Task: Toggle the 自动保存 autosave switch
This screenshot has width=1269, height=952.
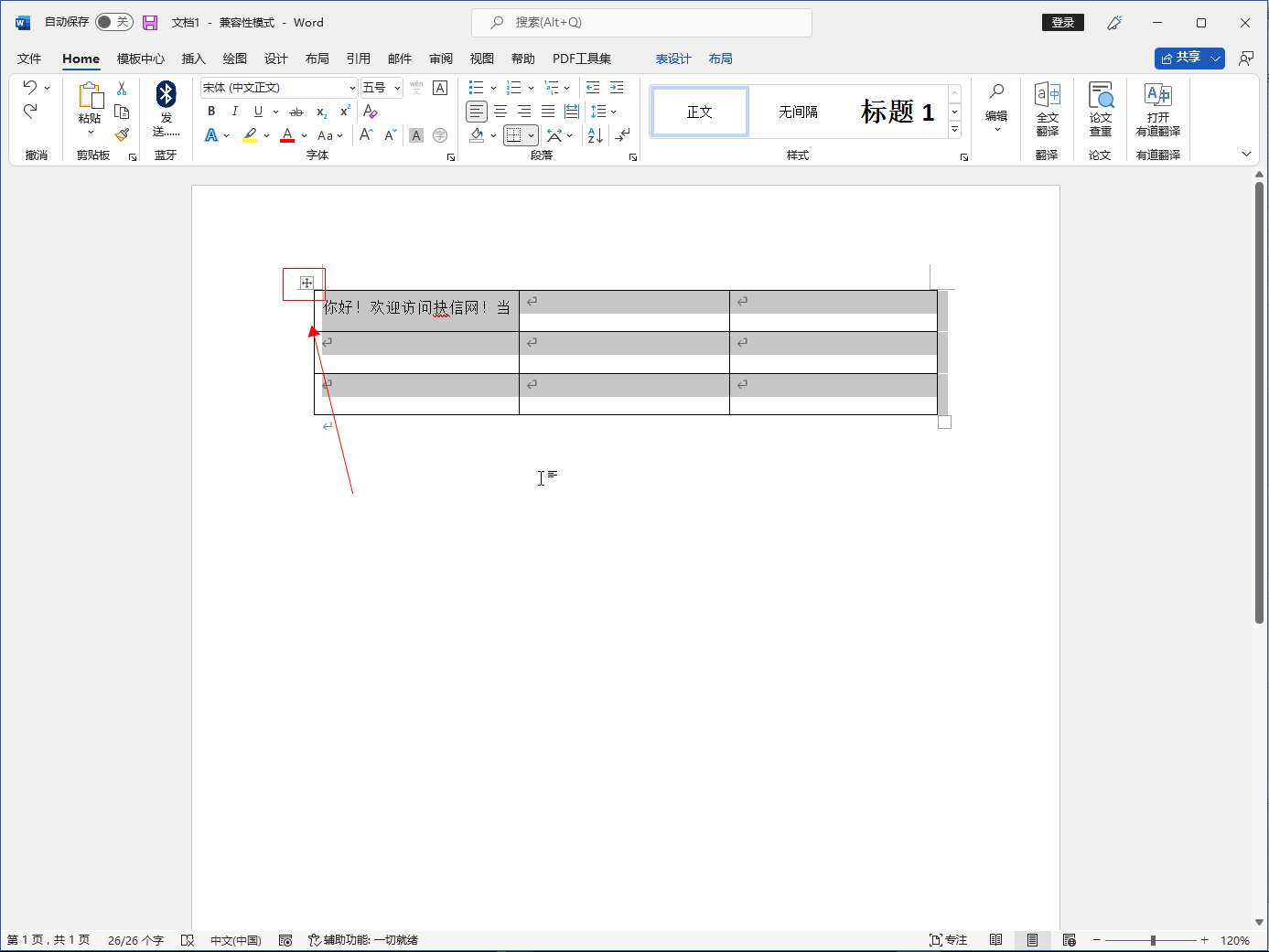Action: tap(113, 22)
